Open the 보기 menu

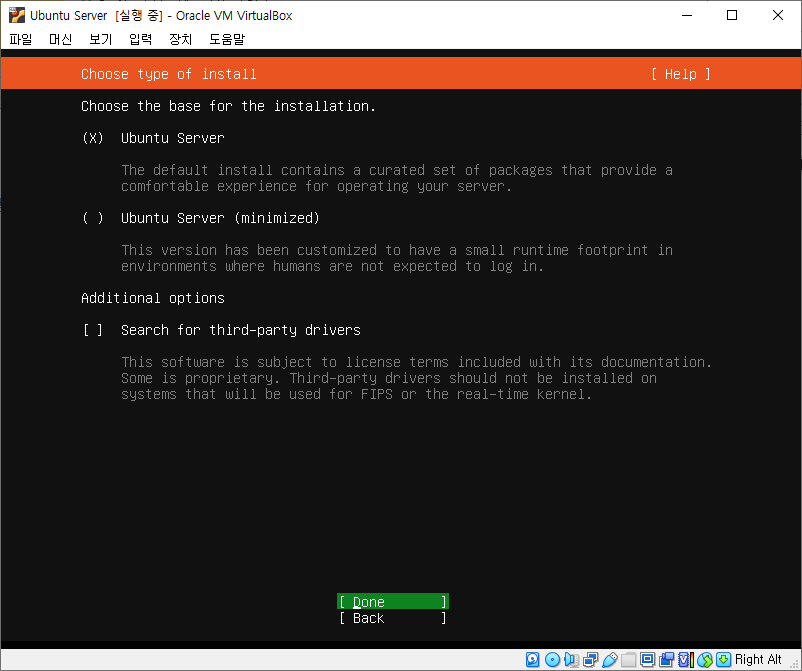[x=100, y=39]
